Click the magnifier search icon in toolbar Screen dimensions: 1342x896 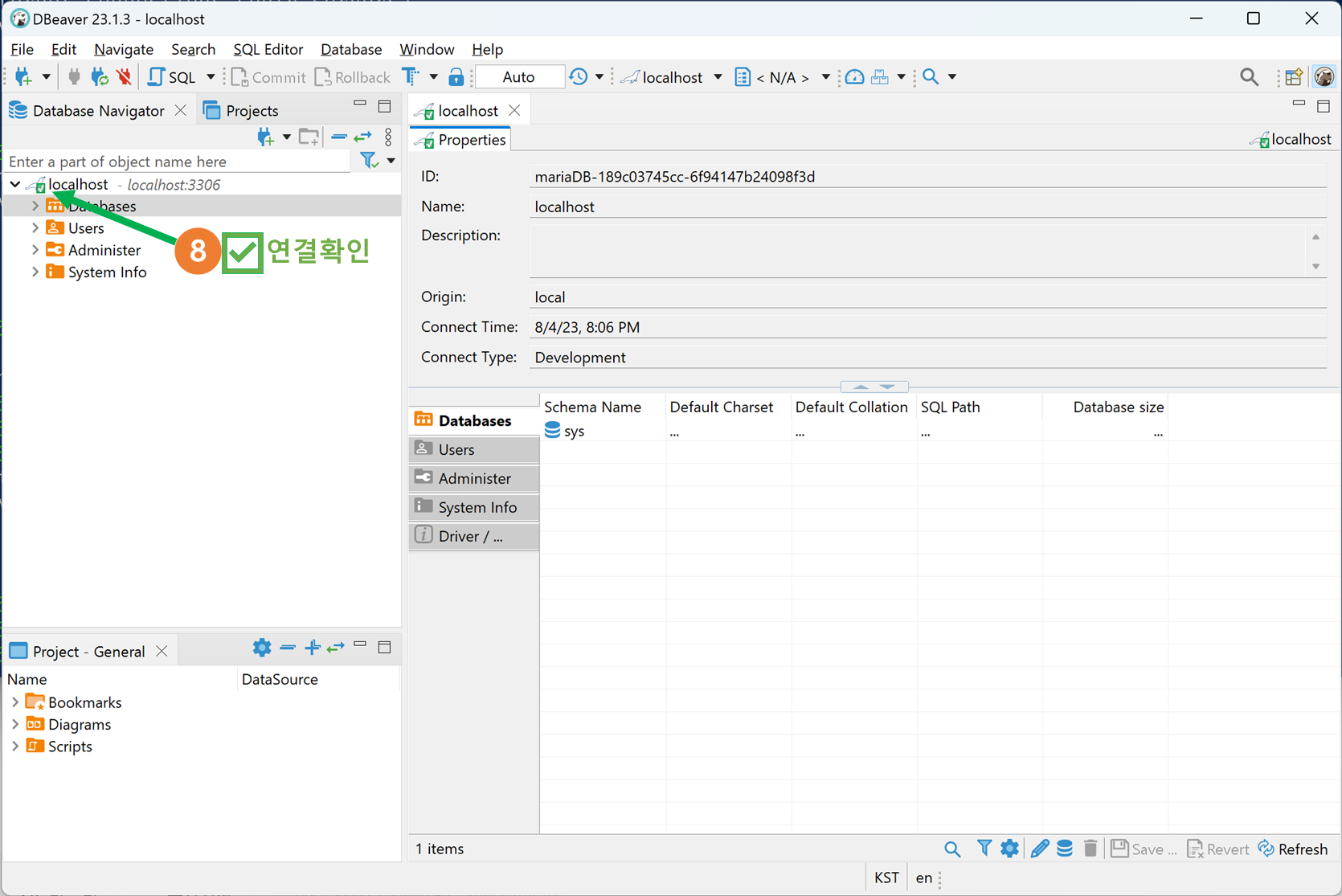[931, 77]
